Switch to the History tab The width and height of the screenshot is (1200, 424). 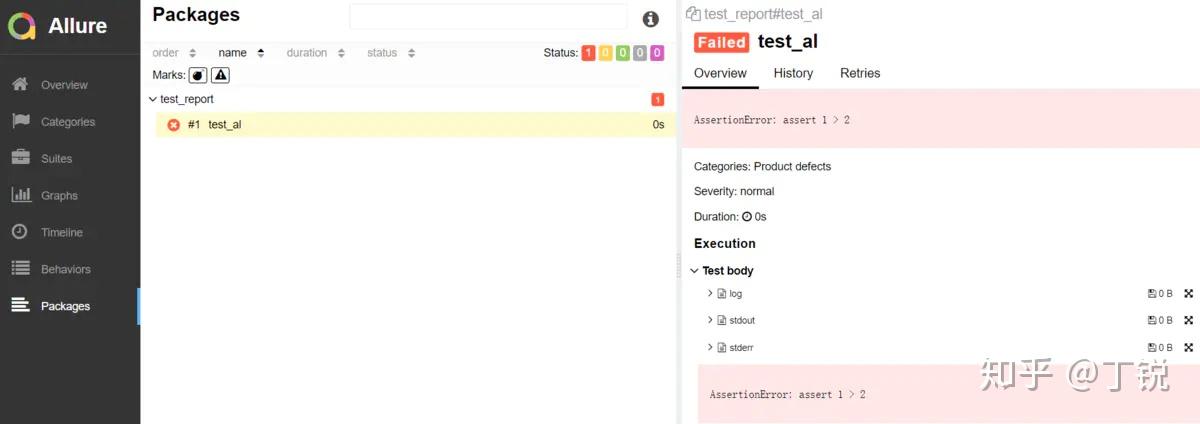pyautogui.click(x=793, y=73)
